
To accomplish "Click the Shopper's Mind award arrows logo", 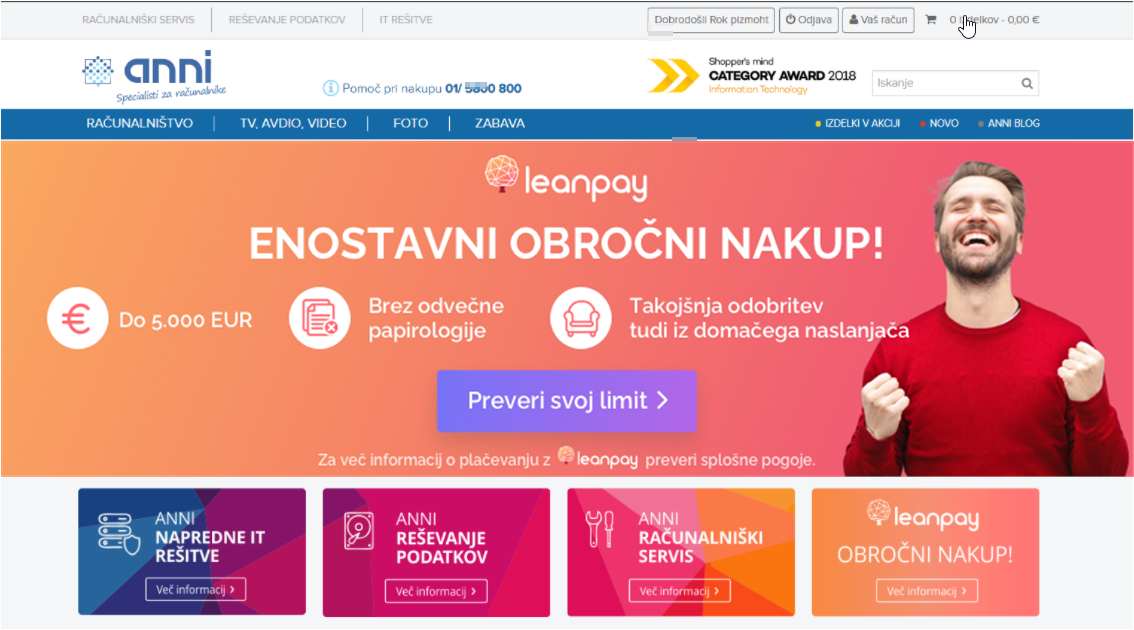I will click(x=673, y=76).
